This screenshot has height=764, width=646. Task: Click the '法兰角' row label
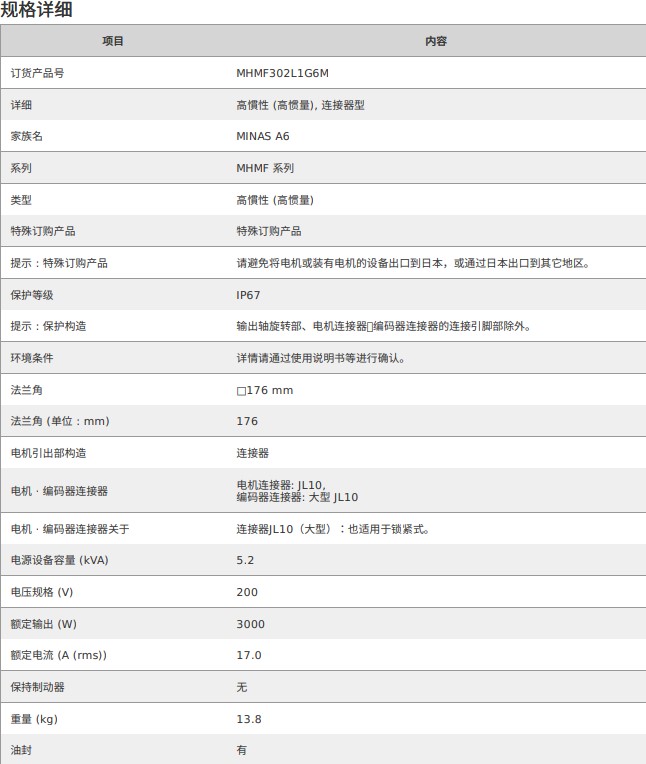coord(27,390)
